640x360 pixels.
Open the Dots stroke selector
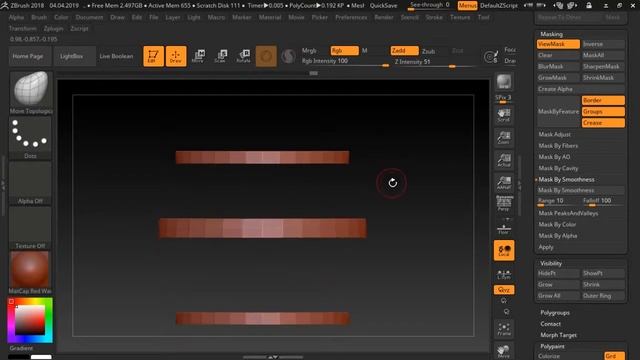click(31, 138)
